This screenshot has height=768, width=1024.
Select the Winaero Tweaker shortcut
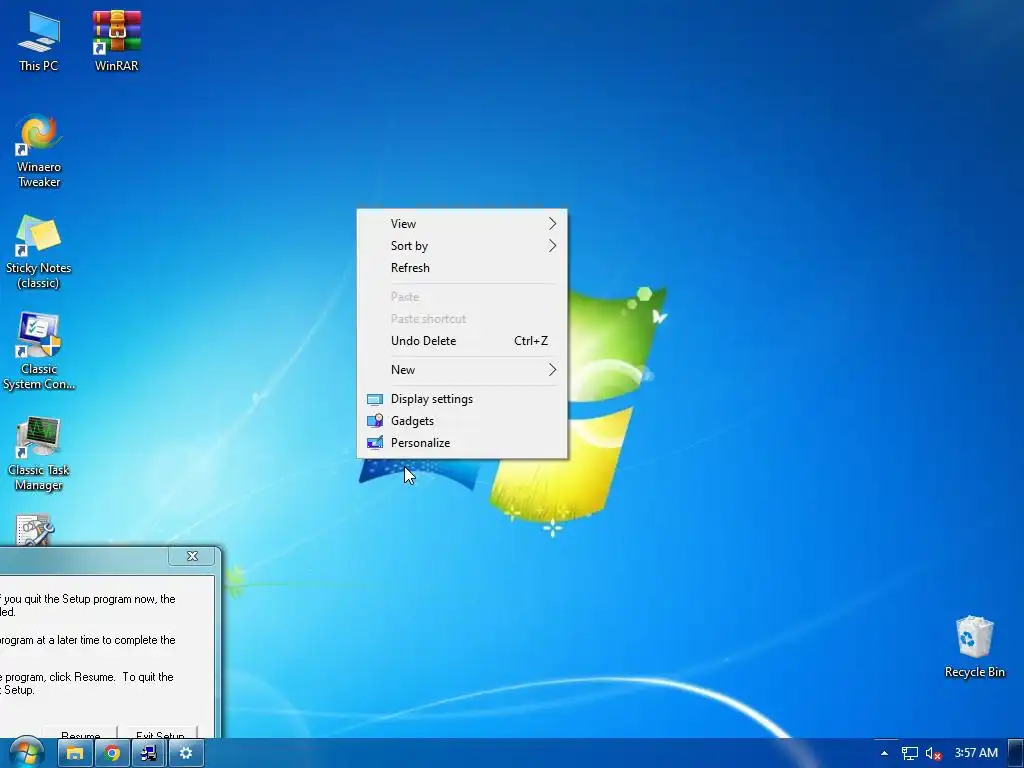(x=39, y=152)
